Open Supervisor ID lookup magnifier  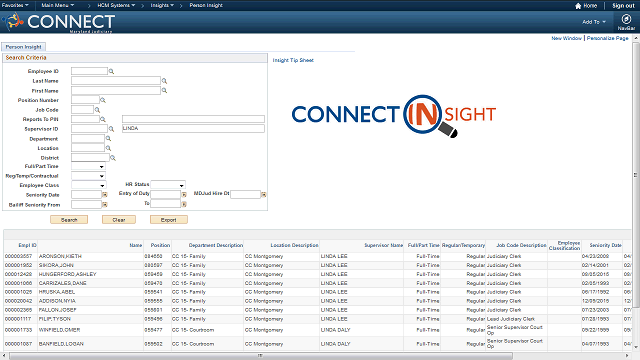pos(111,129)
